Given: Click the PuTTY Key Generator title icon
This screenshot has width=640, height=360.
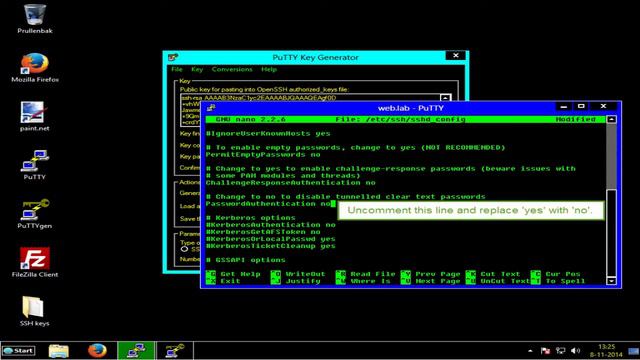Looking at the screenshot, I should click(173, 57).
